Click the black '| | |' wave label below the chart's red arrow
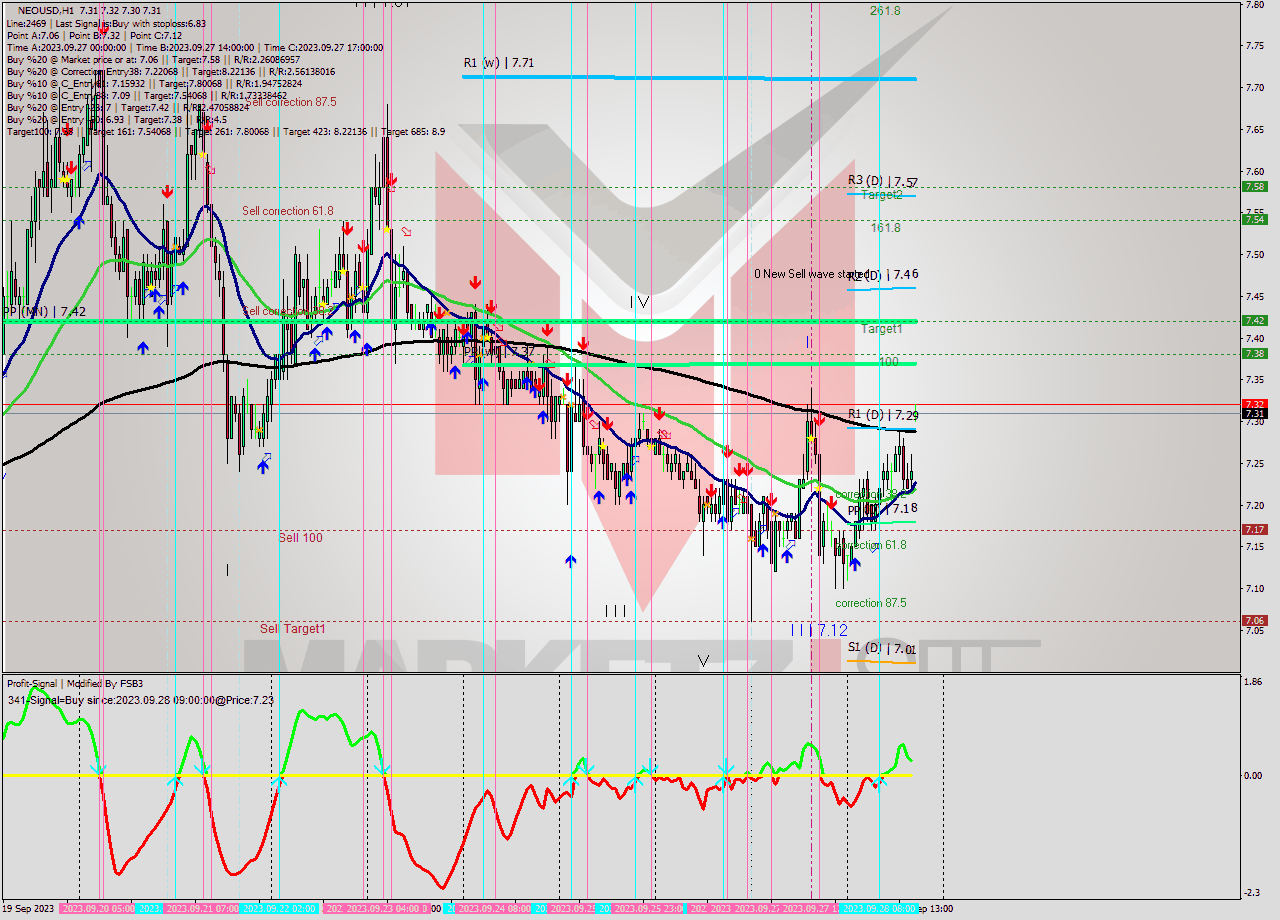Viewport: 1280px width, 920px height. click(x=615, y=611)
